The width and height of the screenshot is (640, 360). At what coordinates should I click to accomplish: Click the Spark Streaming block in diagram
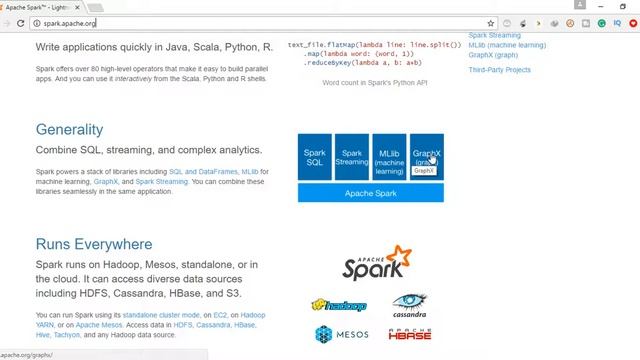coord(352,157)
